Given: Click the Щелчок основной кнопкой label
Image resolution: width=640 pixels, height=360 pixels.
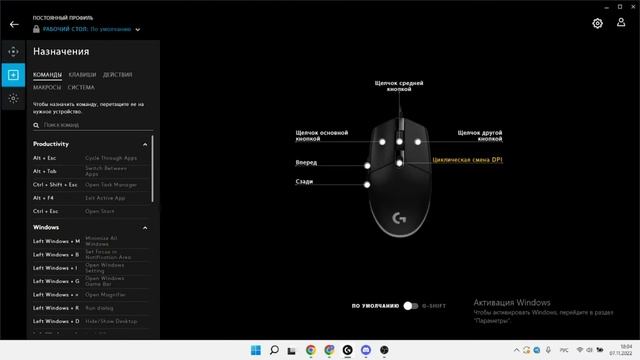Looking at the screenshot, I should pyautogui.click(x=322, y=136).
